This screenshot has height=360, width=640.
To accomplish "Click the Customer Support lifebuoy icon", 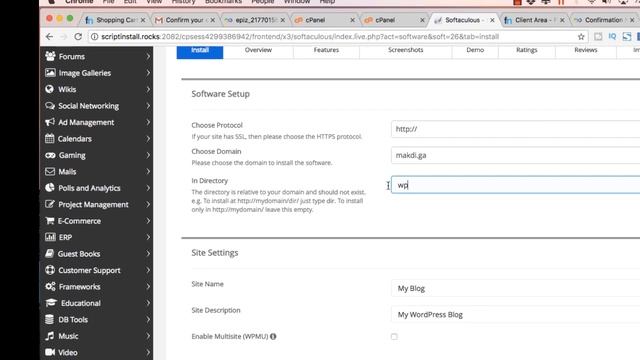I will coord(50,270).
